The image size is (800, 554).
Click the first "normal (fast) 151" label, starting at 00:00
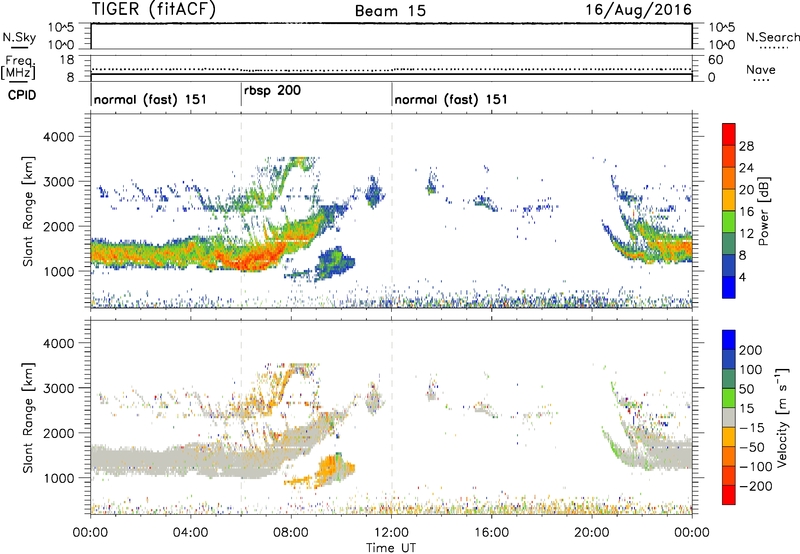150,99
